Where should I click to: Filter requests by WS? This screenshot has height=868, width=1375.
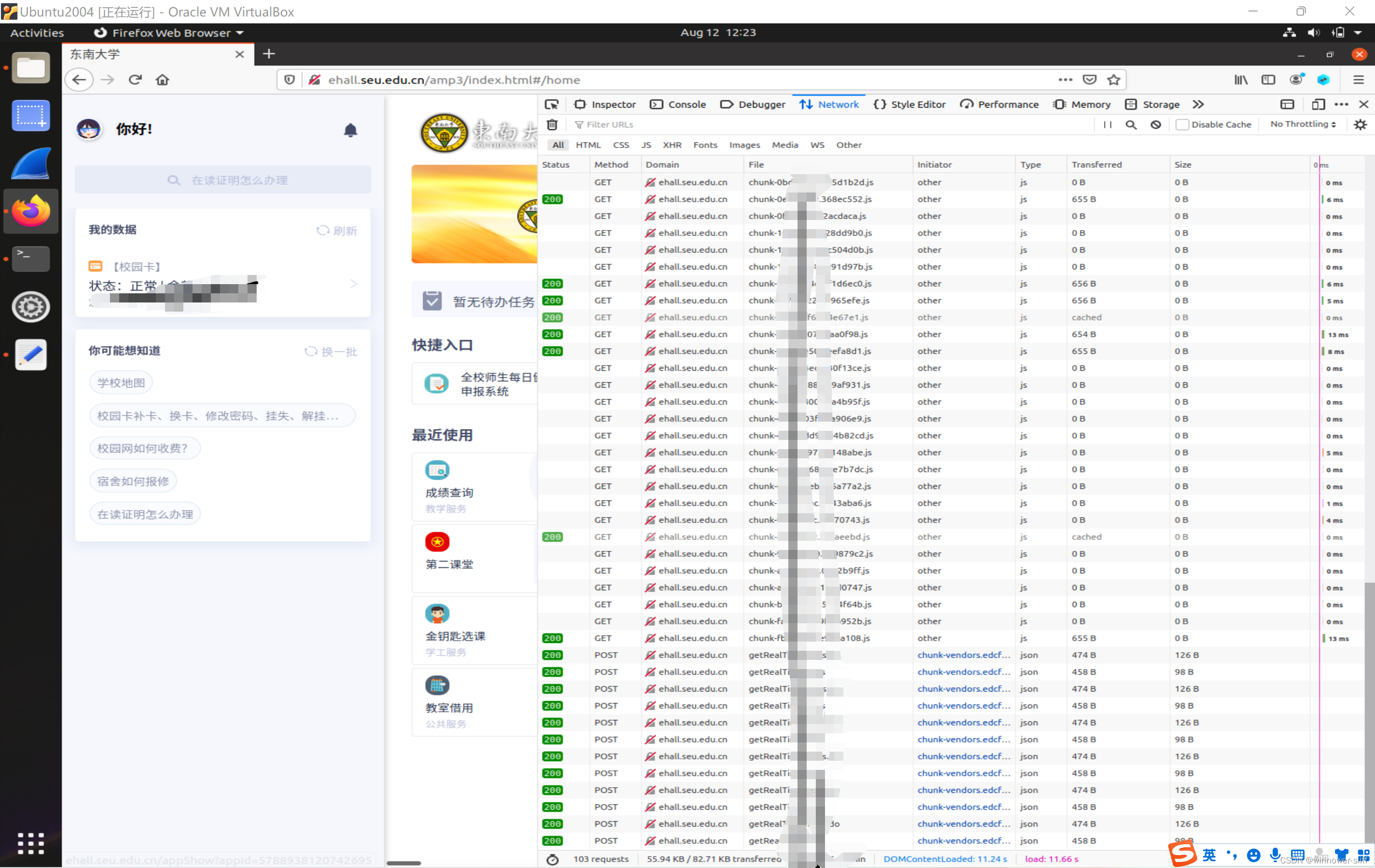point(817,145)
